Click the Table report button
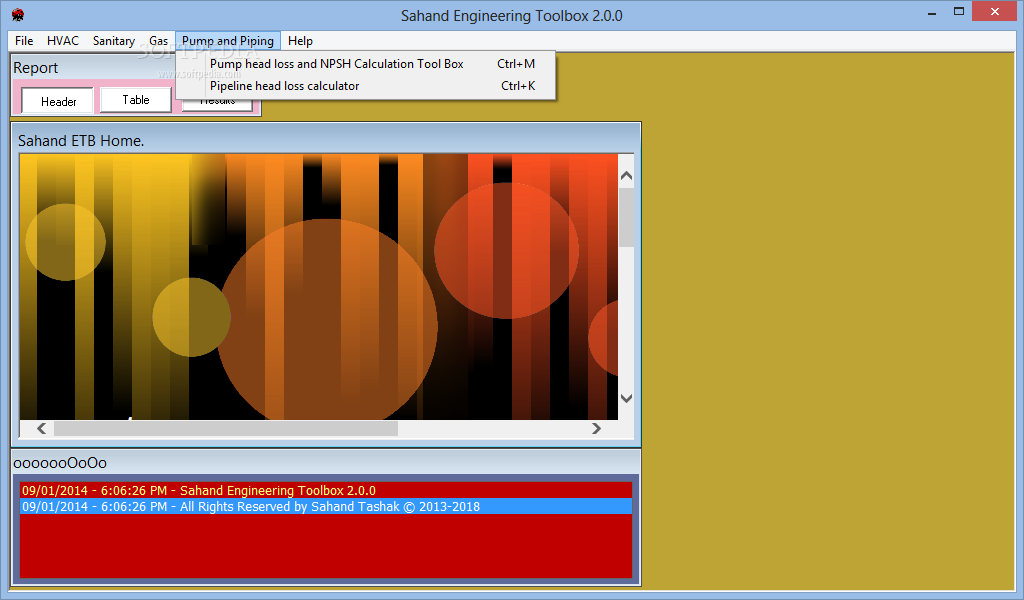This screenshot has height=600, width=1024. pos(136,100)
